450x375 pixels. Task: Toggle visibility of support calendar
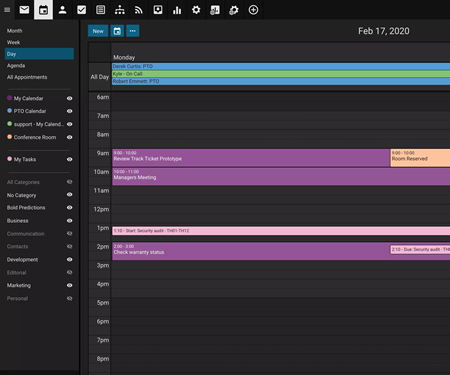69,124
